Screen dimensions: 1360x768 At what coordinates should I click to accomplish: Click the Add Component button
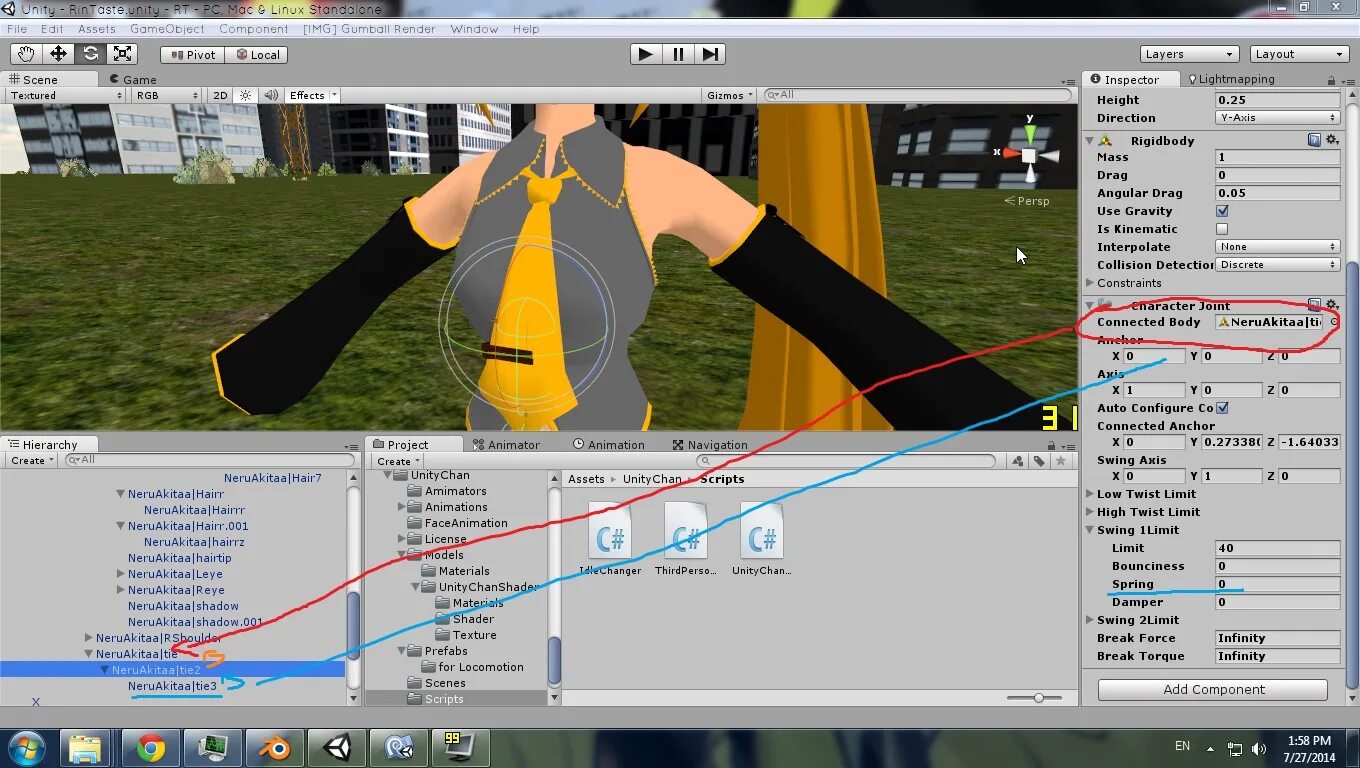[x=1213, y=689]
